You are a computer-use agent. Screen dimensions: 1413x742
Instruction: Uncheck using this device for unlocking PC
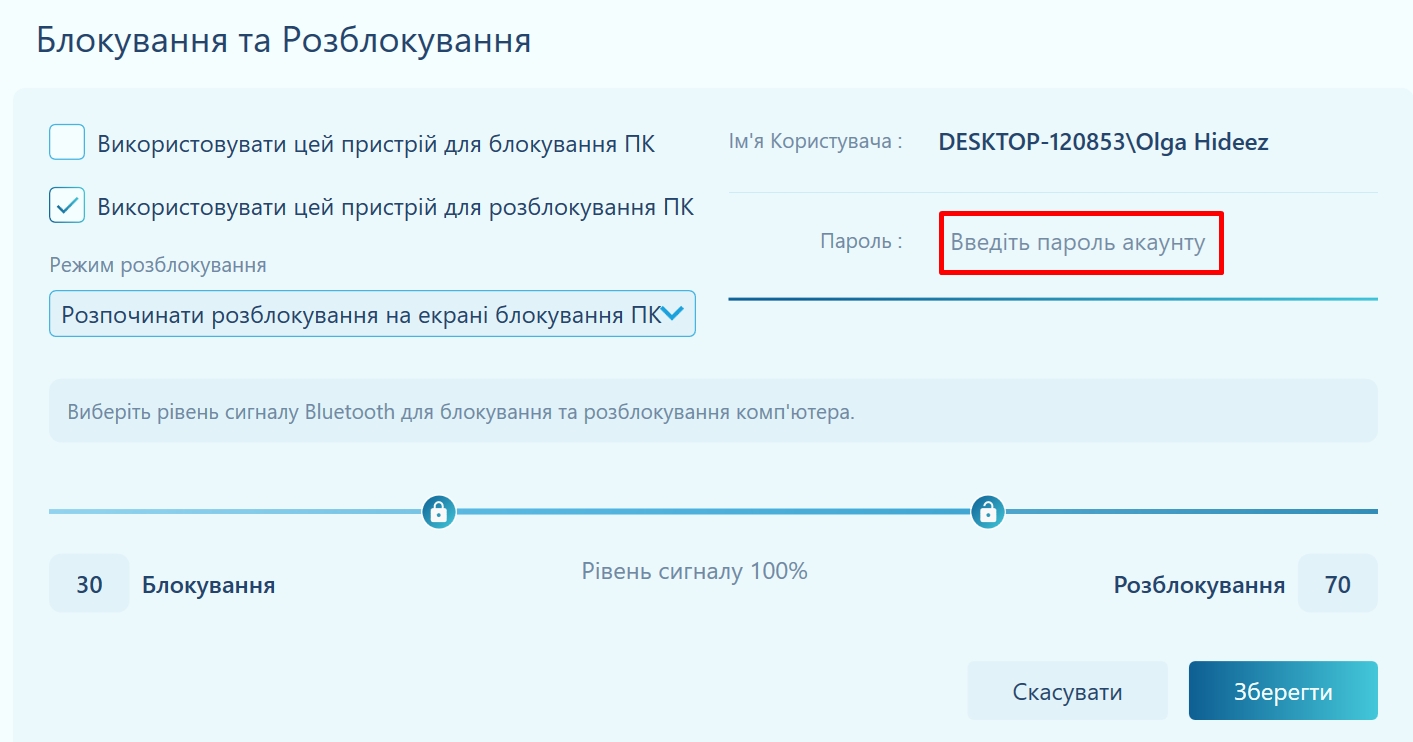67,206
